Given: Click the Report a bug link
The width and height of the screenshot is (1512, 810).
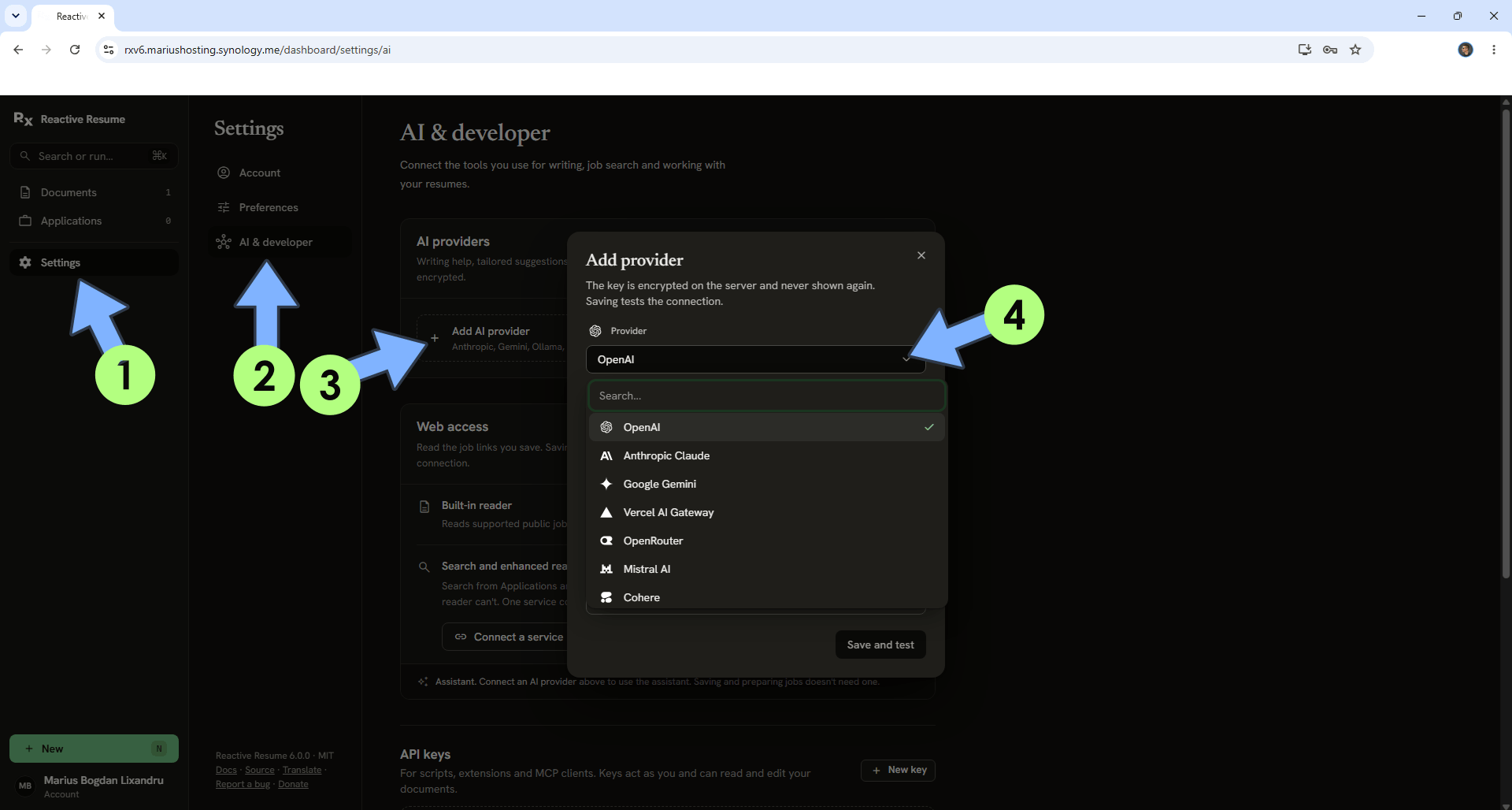Looking at the screenshot, I should tap(243, 784).
